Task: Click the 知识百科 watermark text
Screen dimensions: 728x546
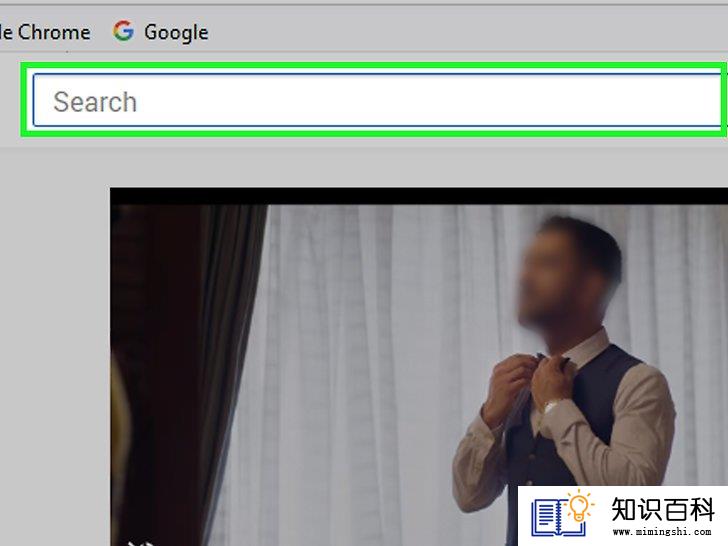Action: click(x=662, y=509)
